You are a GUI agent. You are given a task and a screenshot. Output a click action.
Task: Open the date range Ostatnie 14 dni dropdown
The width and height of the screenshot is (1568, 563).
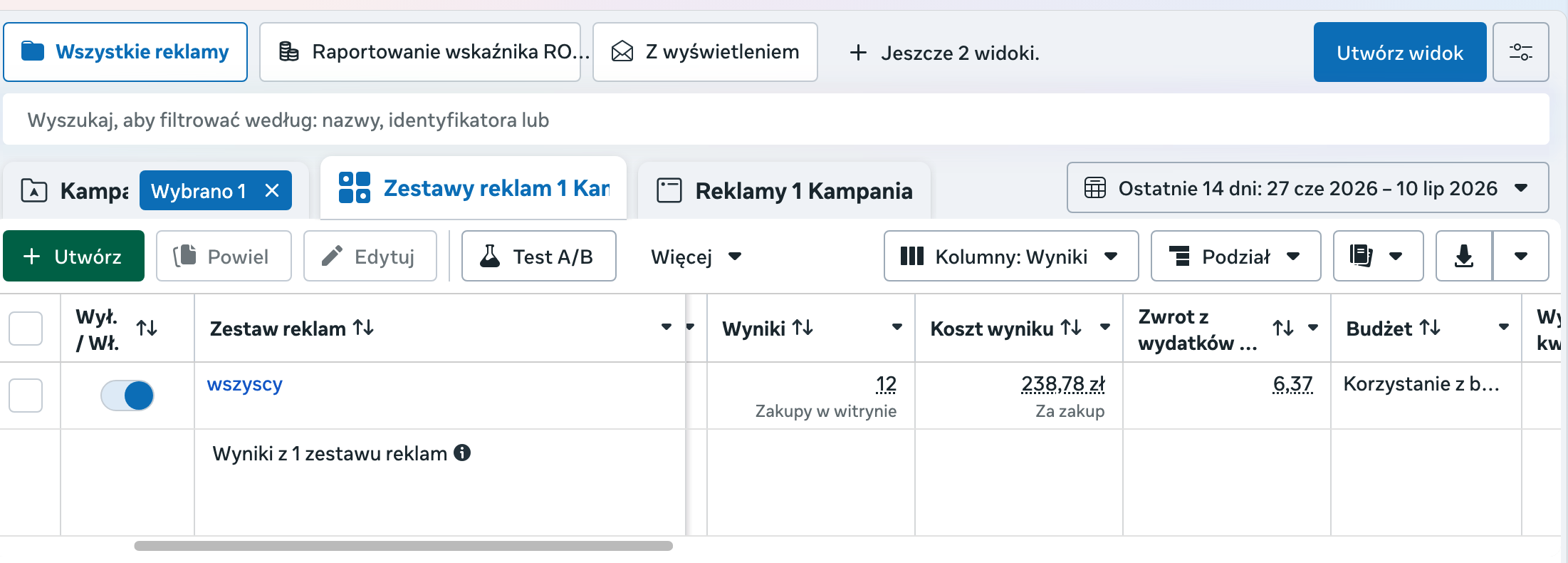pos(1307,188)
